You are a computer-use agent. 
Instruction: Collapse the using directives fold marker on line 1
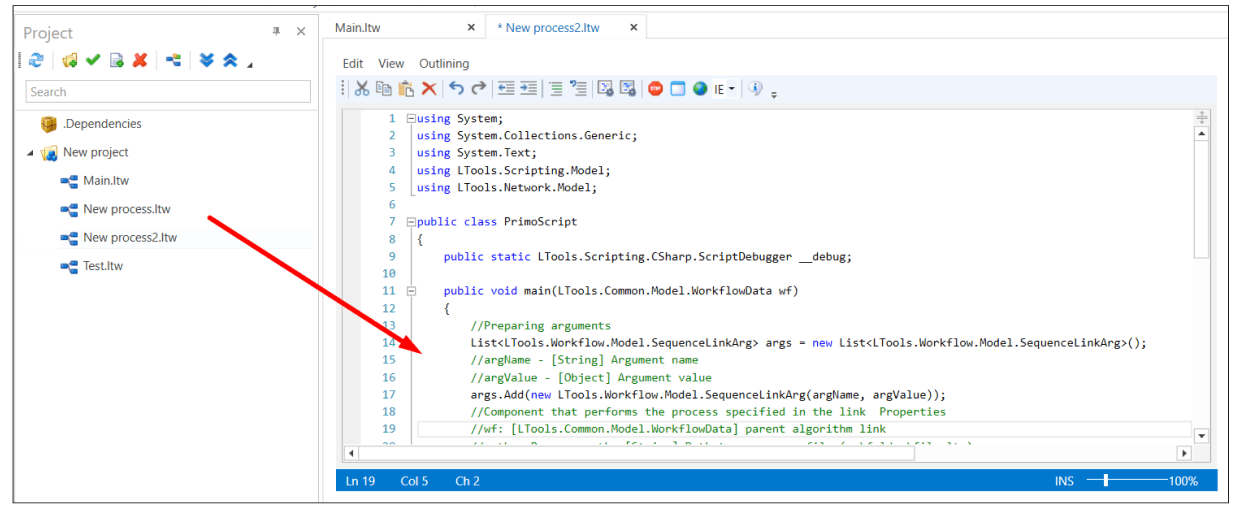point(411,119)
